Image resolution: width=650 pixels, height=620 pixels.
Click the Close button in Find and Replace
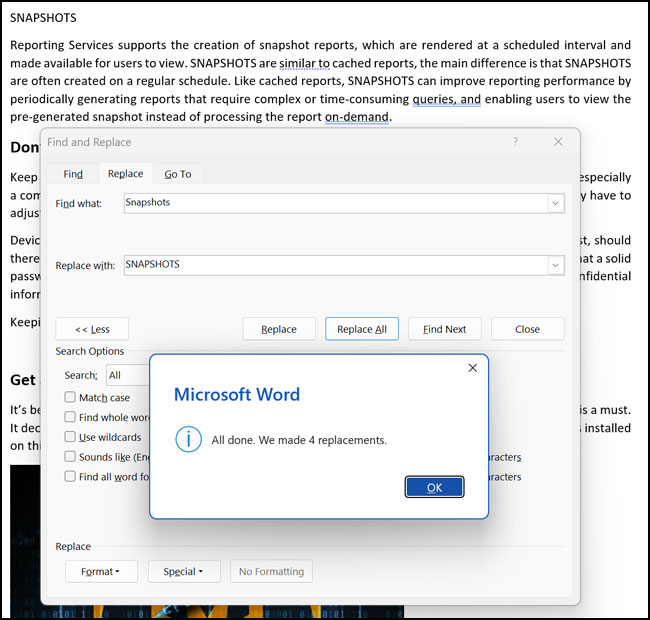point(527,329)
